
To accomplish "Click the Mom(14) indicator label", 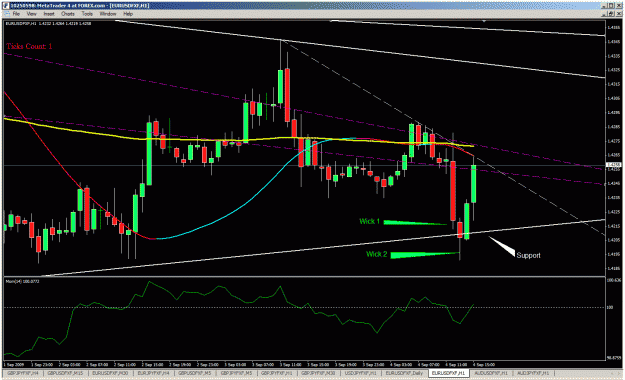I will (22, 281).
